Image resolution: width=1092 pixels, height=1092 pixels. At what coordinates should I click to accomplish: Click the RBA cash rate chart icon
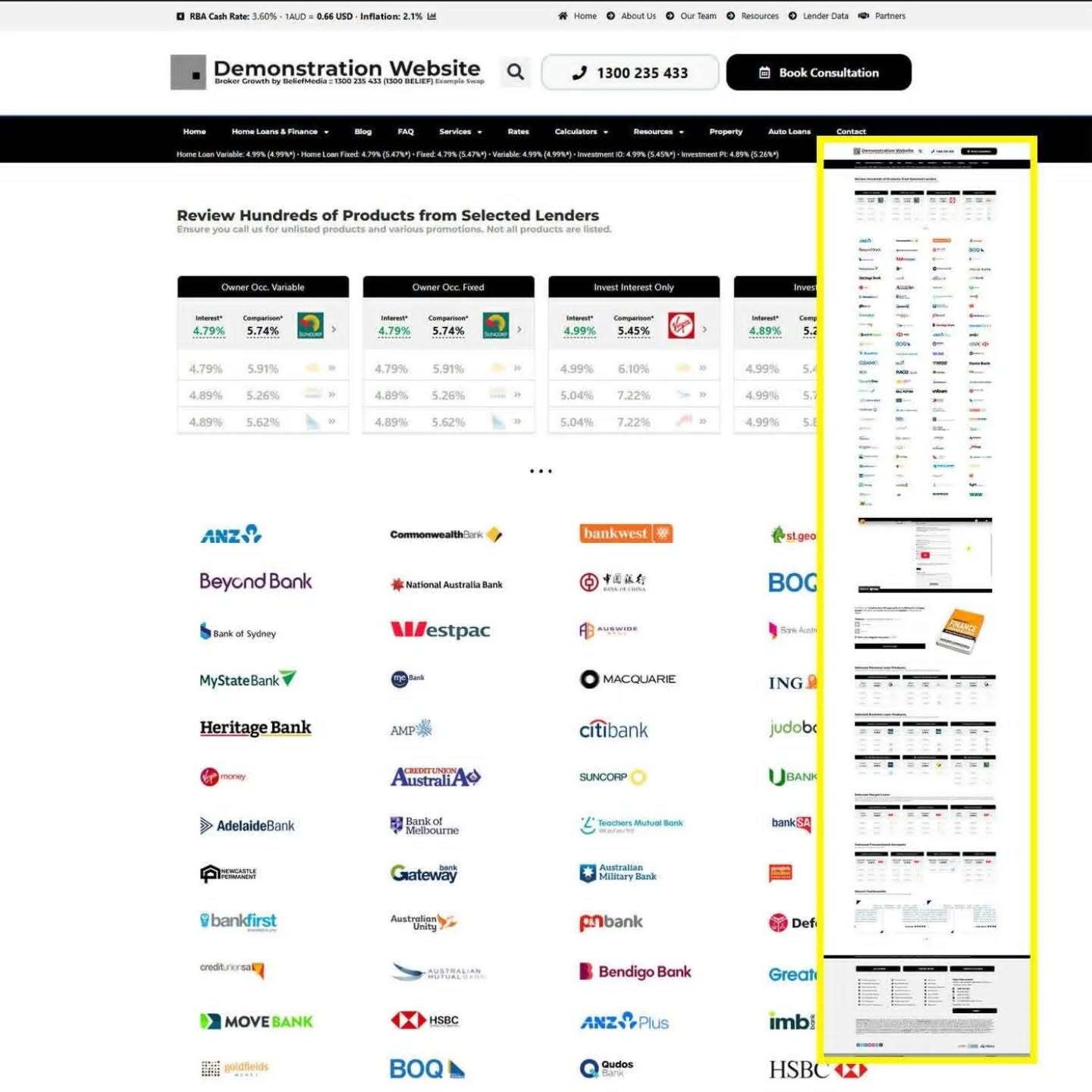[431, 16]
